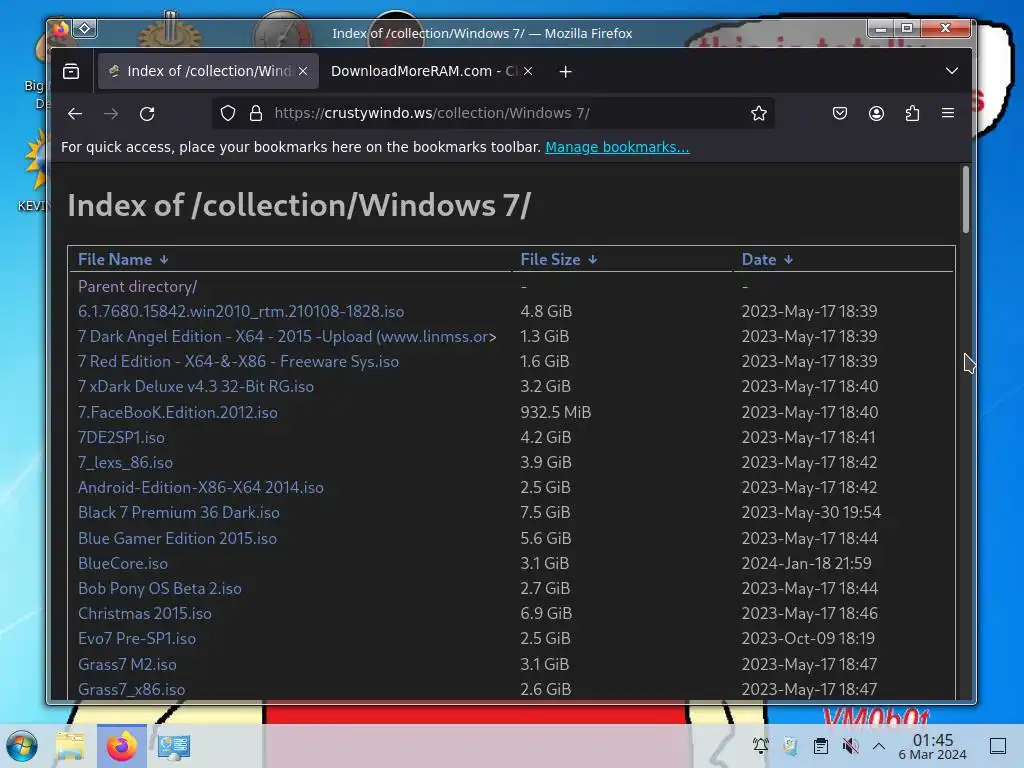Open the Firefox hamburger menu
The height and width of the screenshot is (768, 1024).
click(x=948, y=113)
